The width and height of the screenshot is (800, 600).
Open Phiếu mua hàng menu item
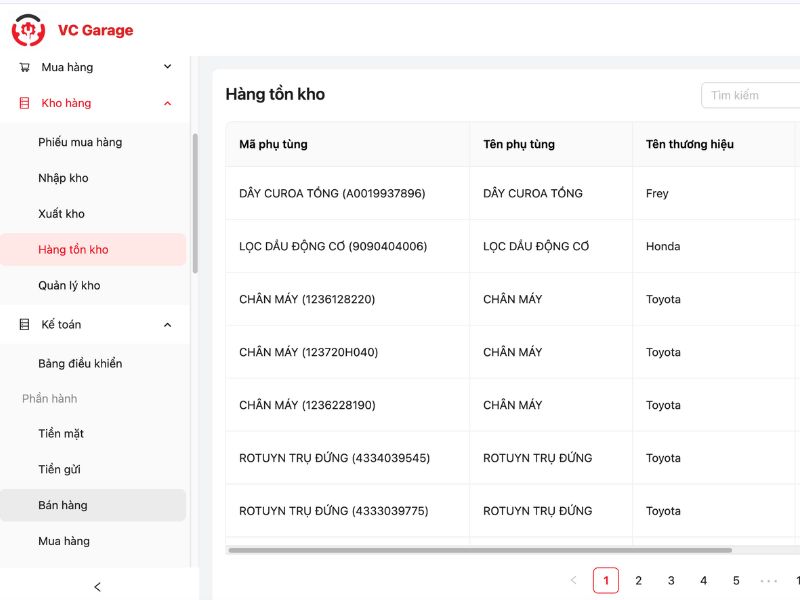pos(80,142)
